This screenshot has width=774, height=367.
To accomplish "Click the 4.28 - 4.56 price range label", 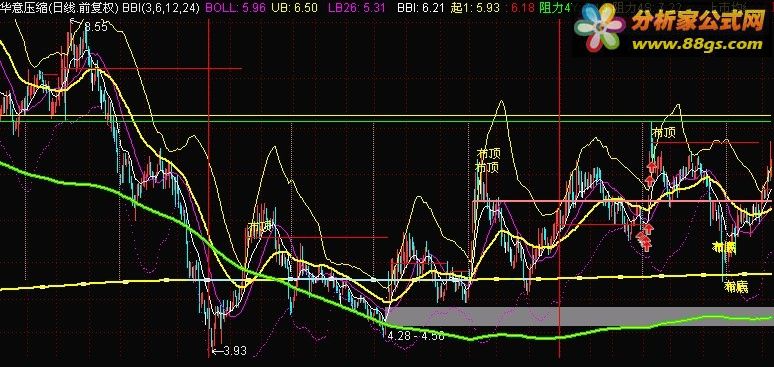I will (x=416, y=336).
